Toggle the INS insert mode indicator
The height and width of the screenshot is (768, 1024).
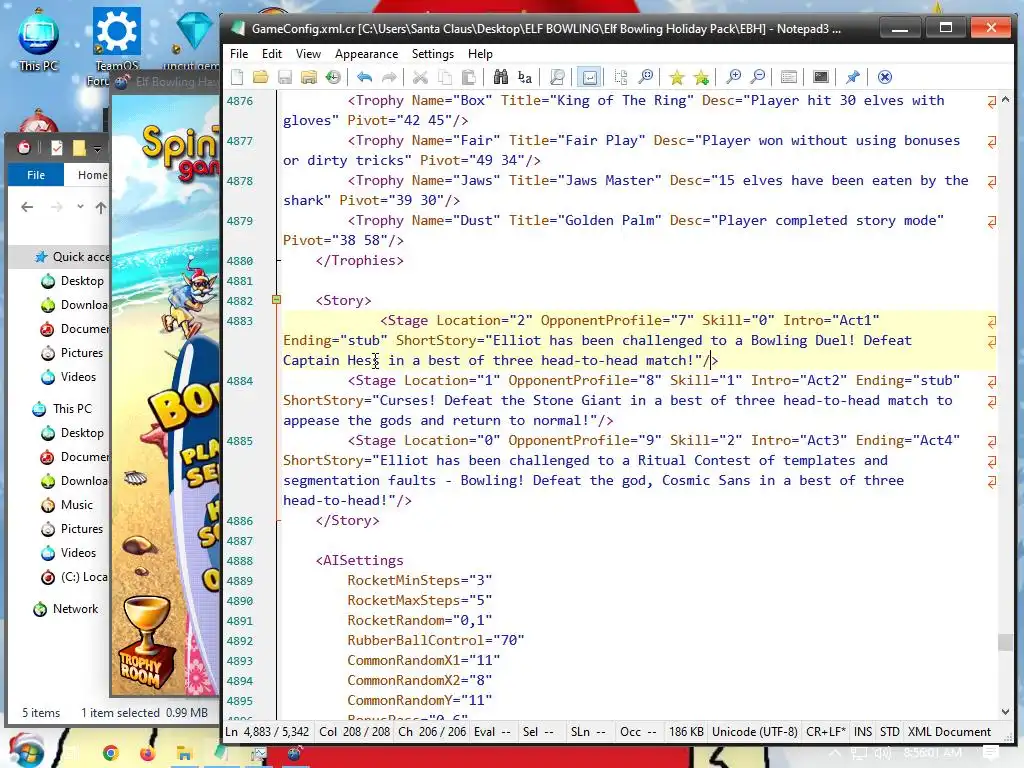click(x=863, y=731)
